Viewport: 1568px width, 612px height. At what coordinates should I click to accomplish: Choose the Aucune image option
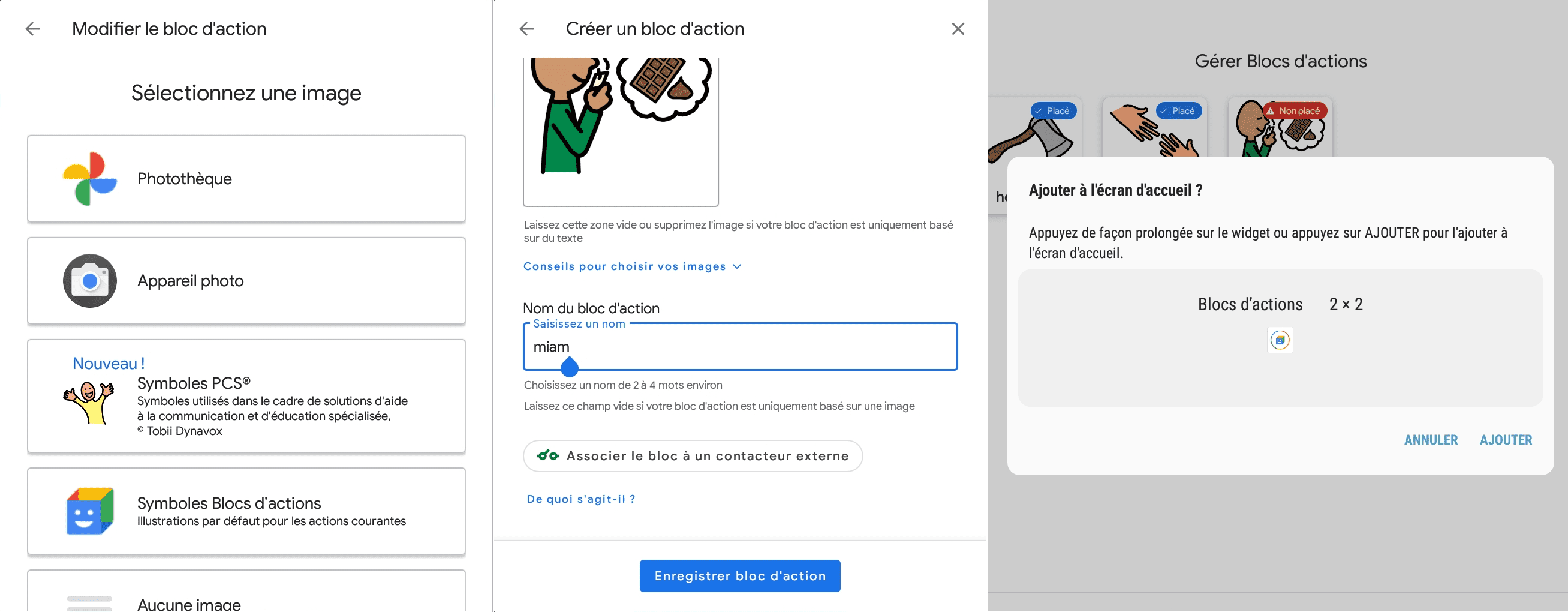(x=246, y=597)
